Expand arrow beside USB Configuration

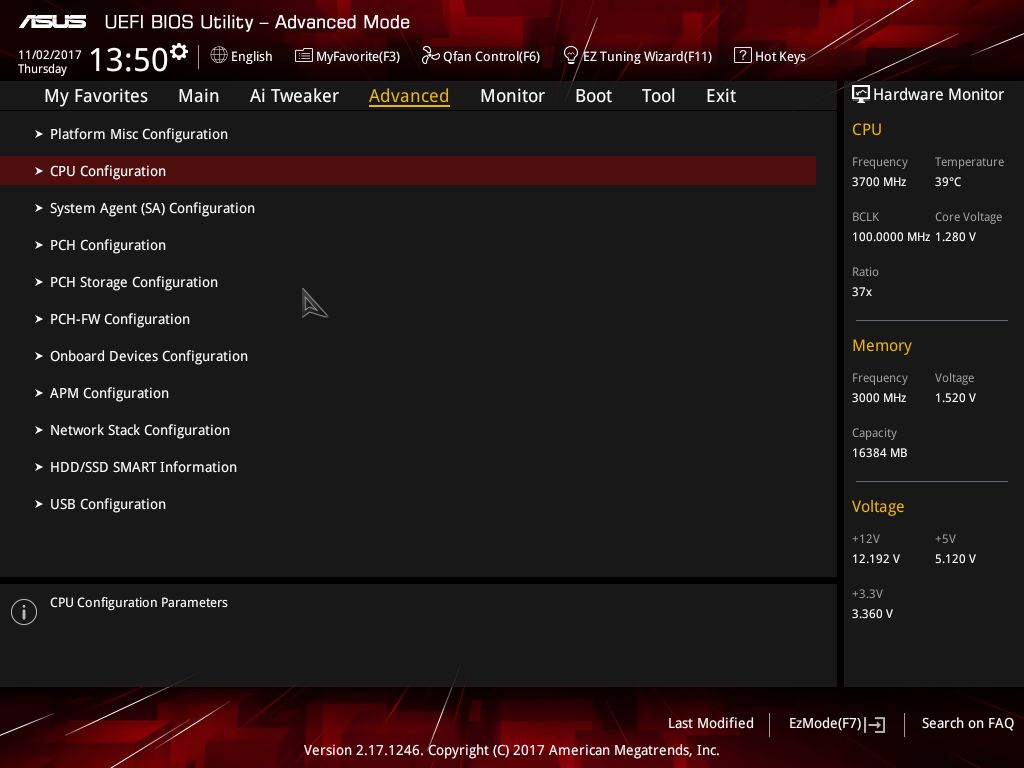(x=39, y=504)
